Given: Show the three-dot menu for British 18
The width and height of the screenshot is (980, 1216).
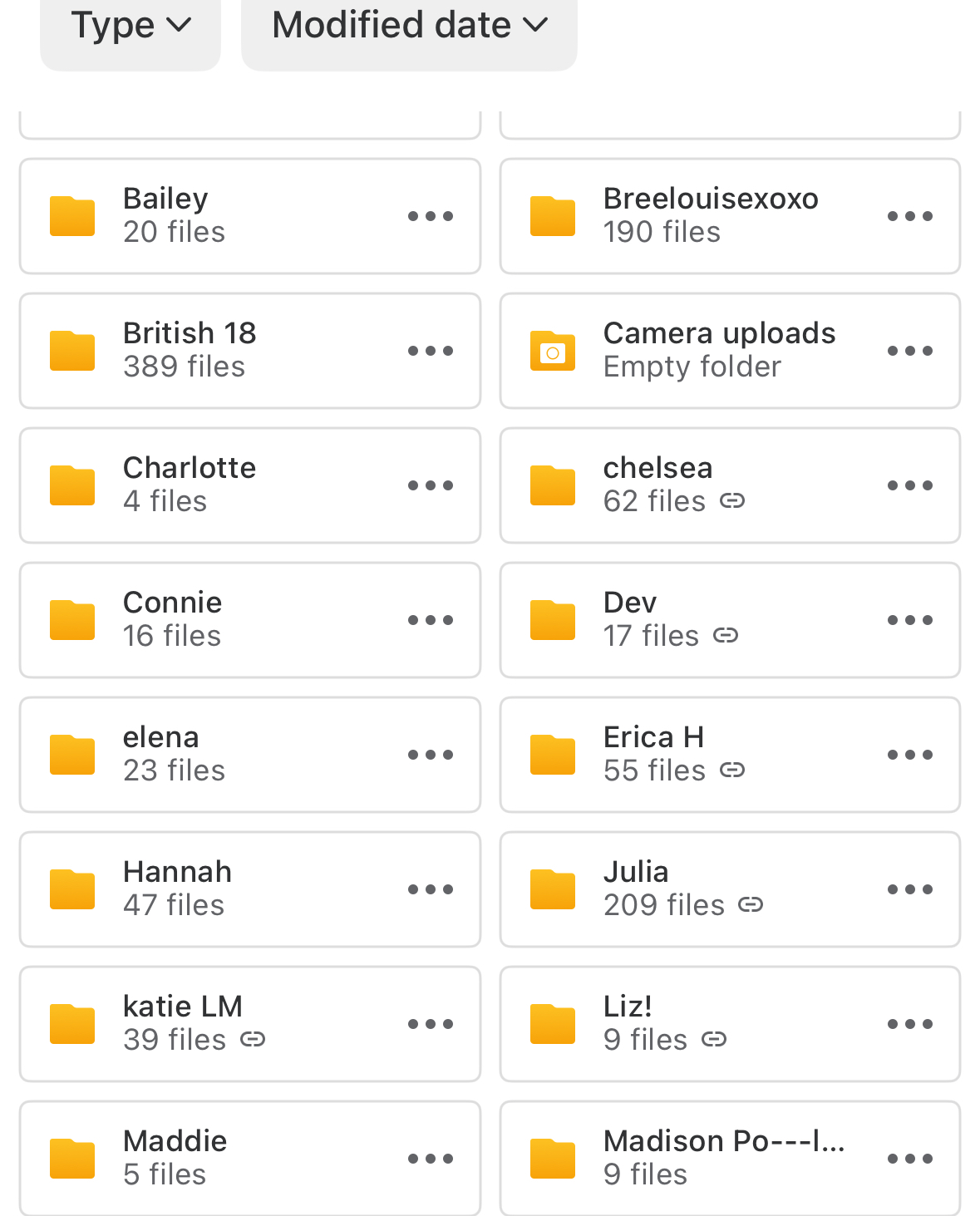Looking at the screenshot, I should click(x=431, y=351).
